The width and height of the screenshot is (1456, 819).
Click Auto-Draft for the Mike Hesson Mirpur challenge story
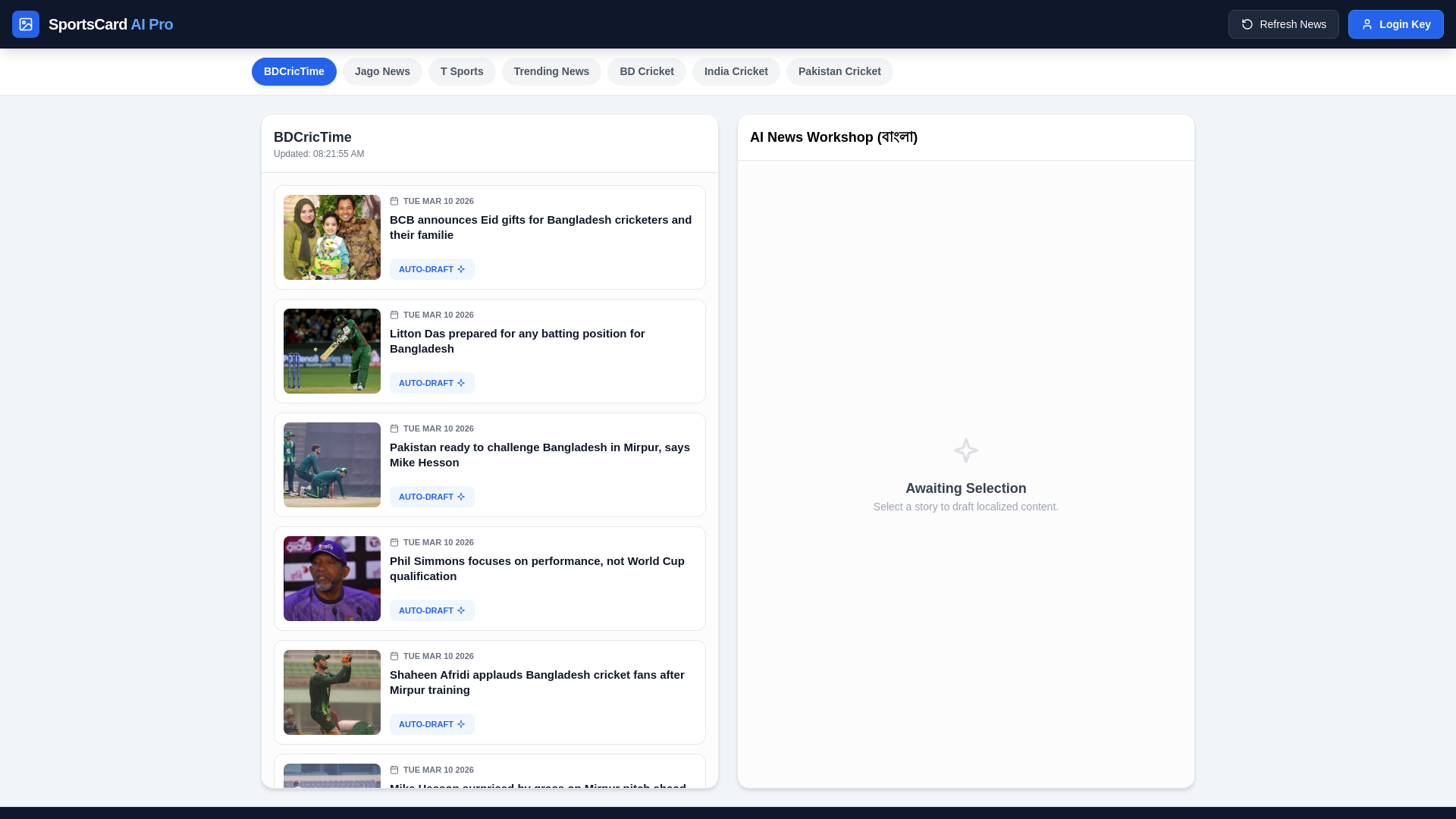tap(432, 497)
